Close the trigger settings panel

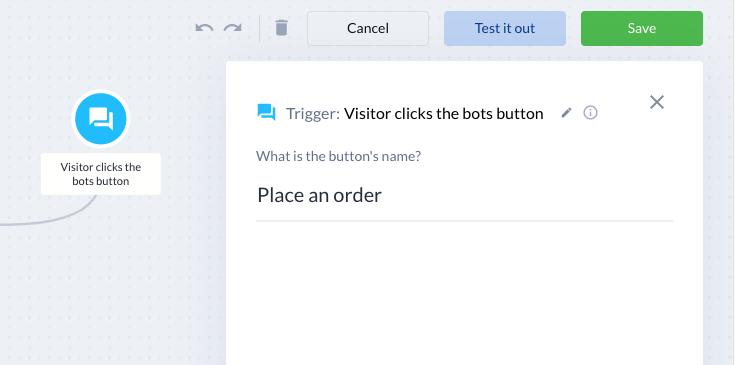(657, 102)
